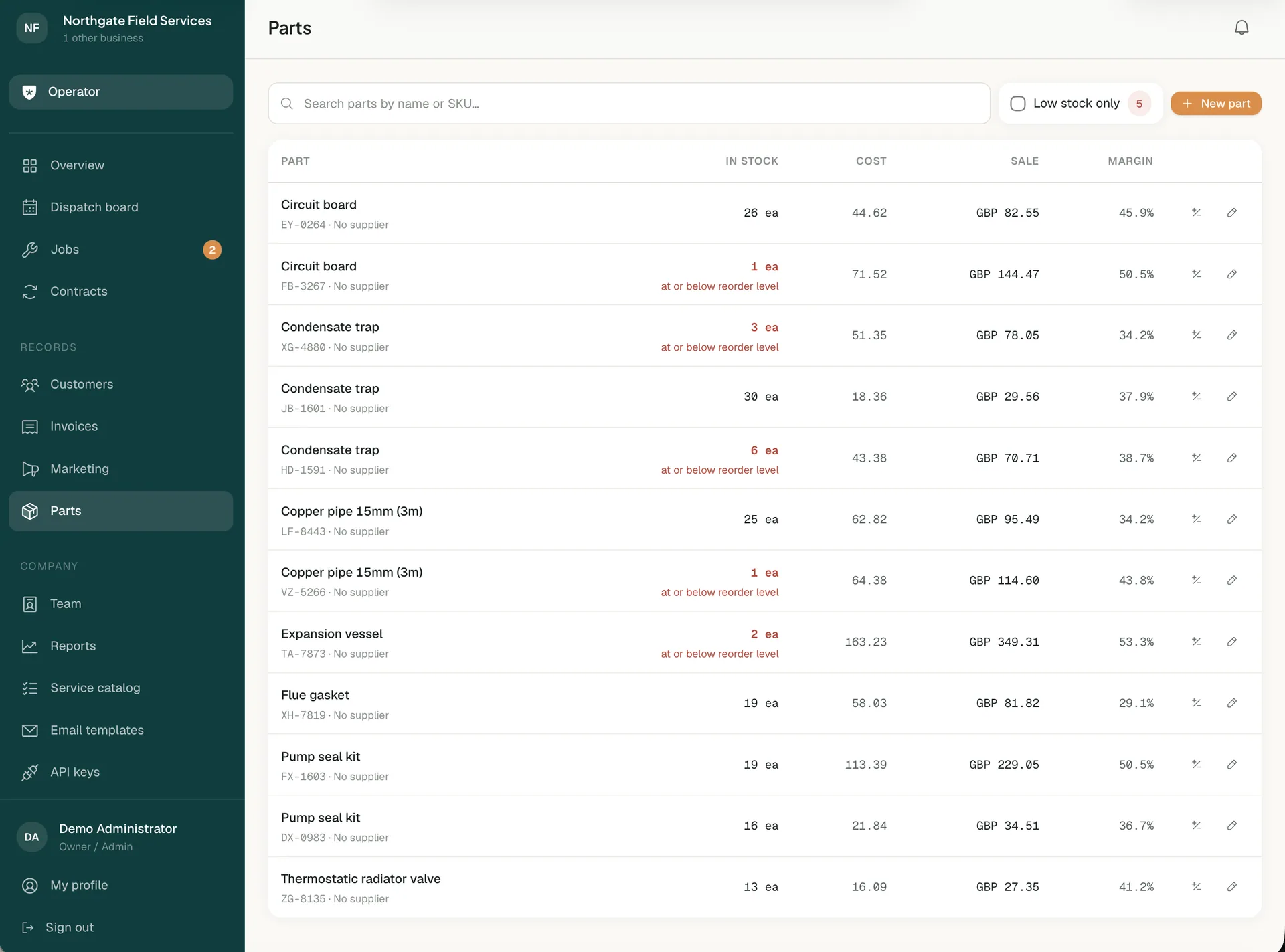
Task: Edit Copper pipe LF-8443 via pencil icon
Action: [1231, 519]
